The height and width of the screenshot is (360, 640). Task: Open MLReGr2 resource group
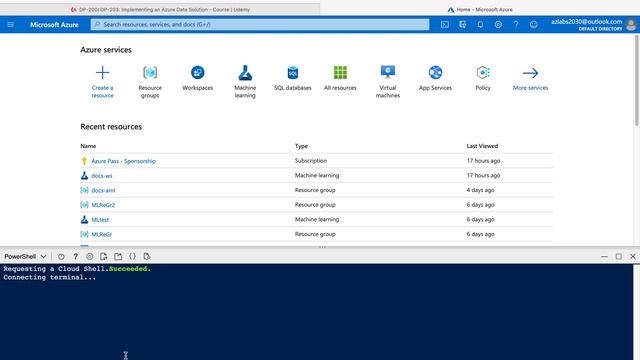point(103,205)
